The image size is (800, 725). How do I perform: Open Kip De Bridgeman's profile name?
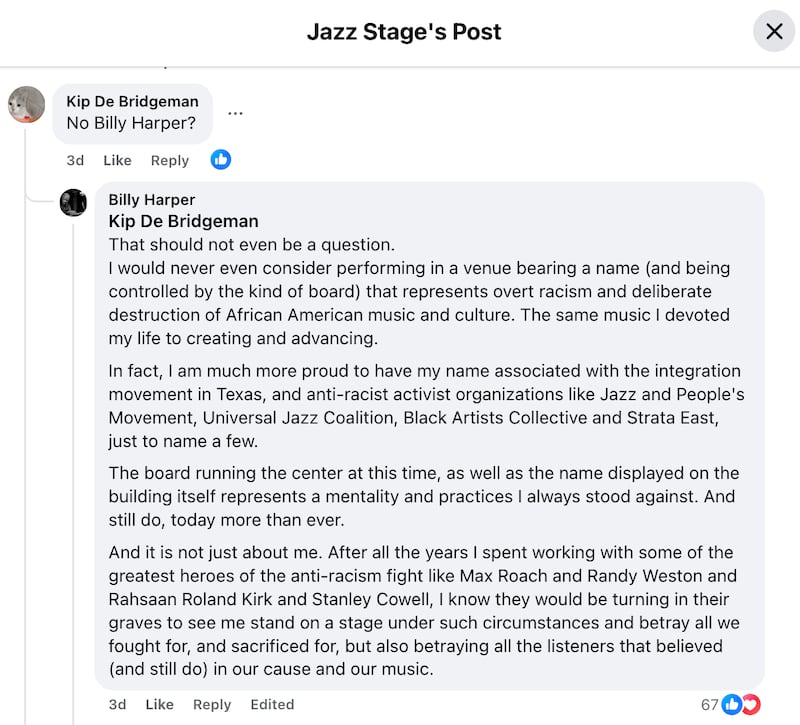coord(132,101)
